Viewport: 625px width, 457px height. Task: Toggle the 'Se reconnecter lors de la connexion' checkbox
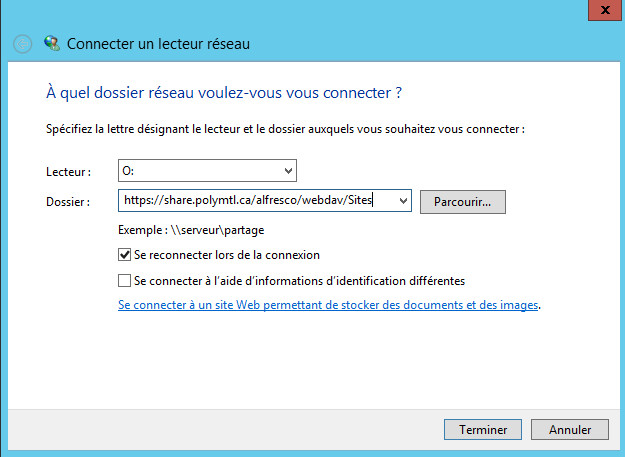pos(124,255)
